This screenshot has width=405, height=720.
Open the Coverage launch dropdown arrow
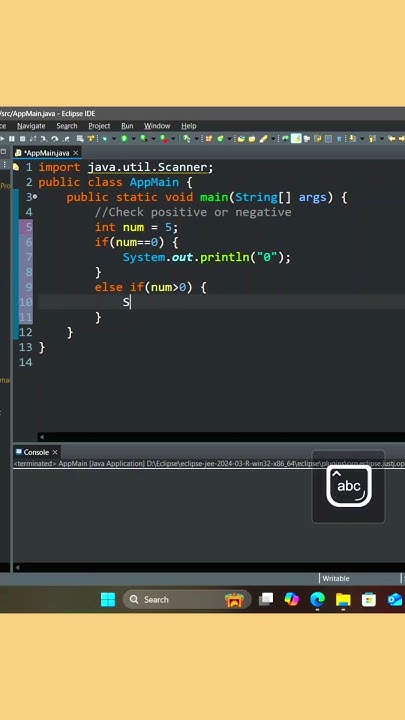153,139
